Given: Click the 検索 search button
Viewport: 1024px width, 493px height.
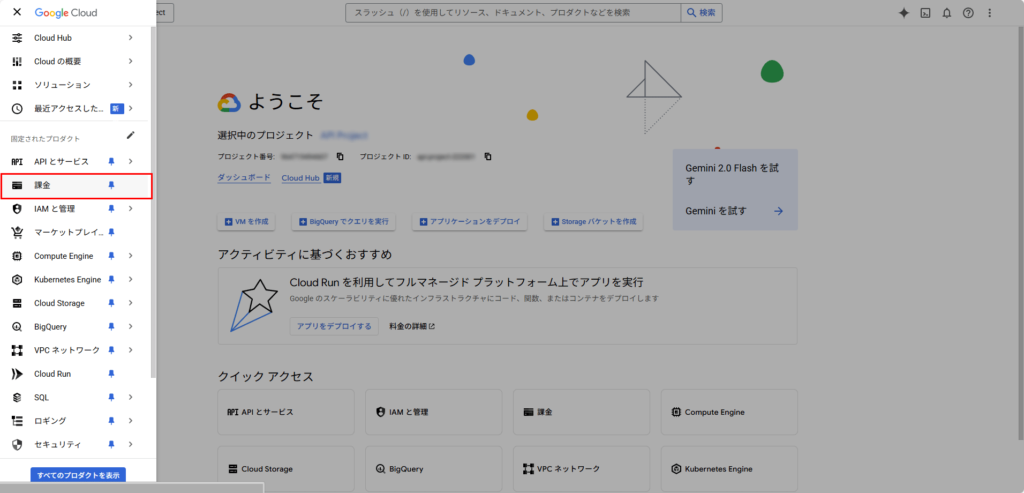Looking at the screenshot, I should [x=701, y=12].
